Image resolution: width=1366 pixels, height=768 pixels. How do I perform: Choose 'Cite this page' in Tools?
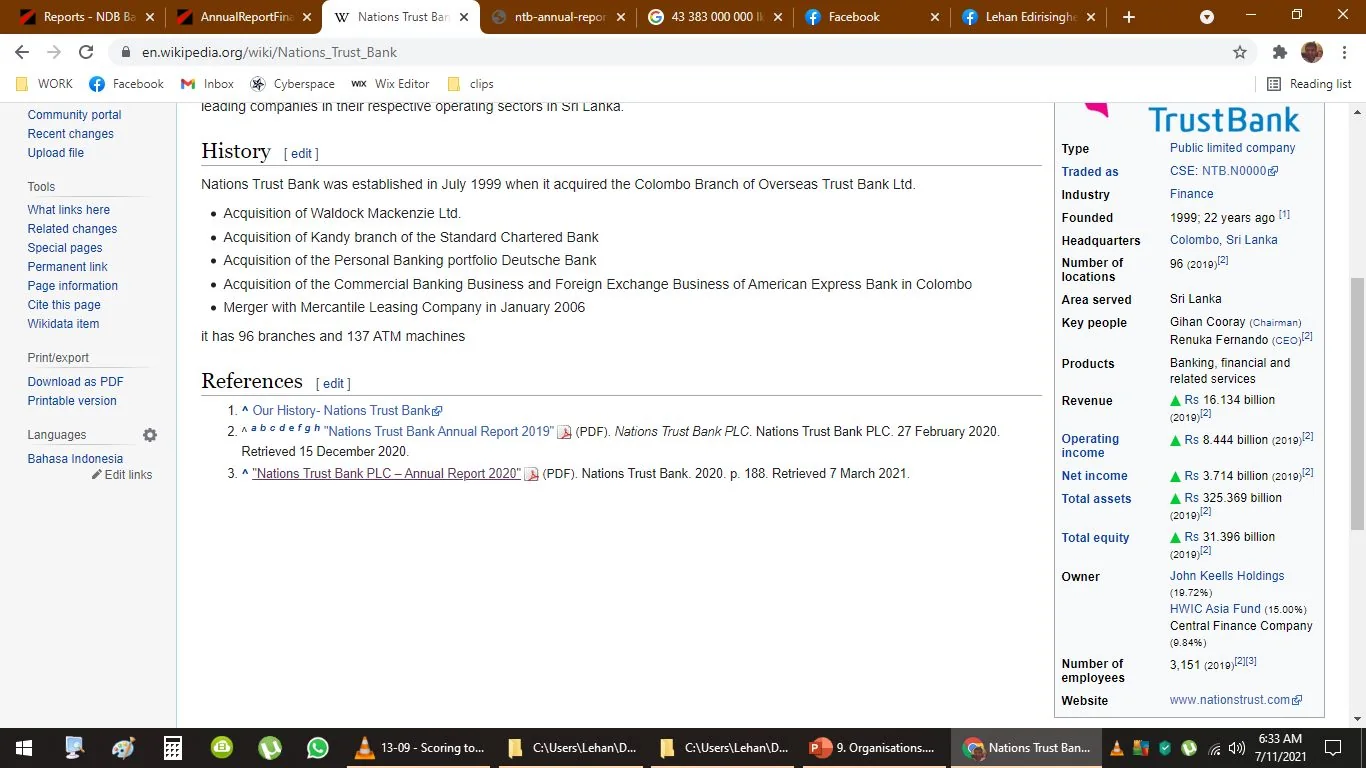(x=64, y=305)
